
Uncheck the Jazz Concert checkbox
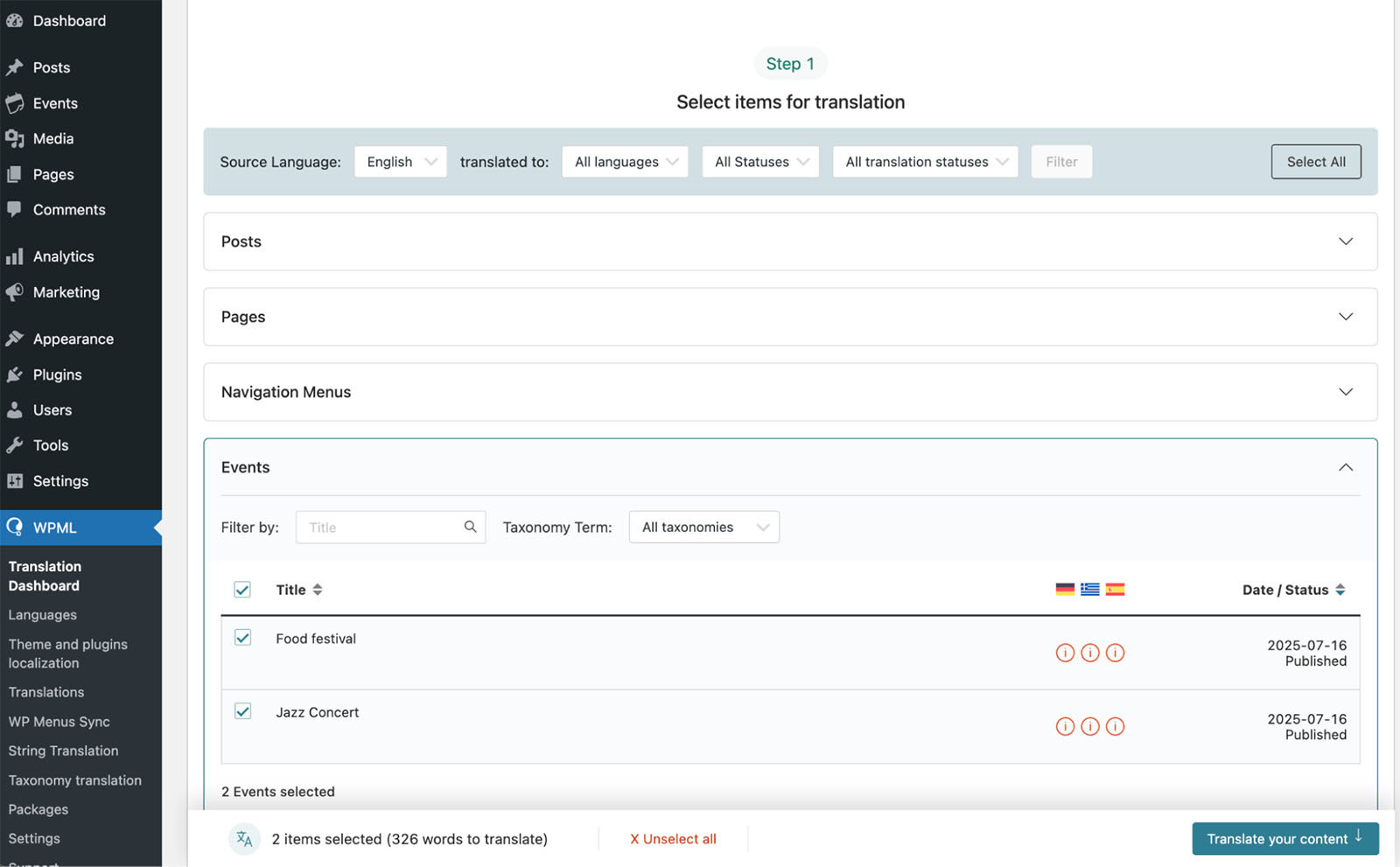pos(243,711)
